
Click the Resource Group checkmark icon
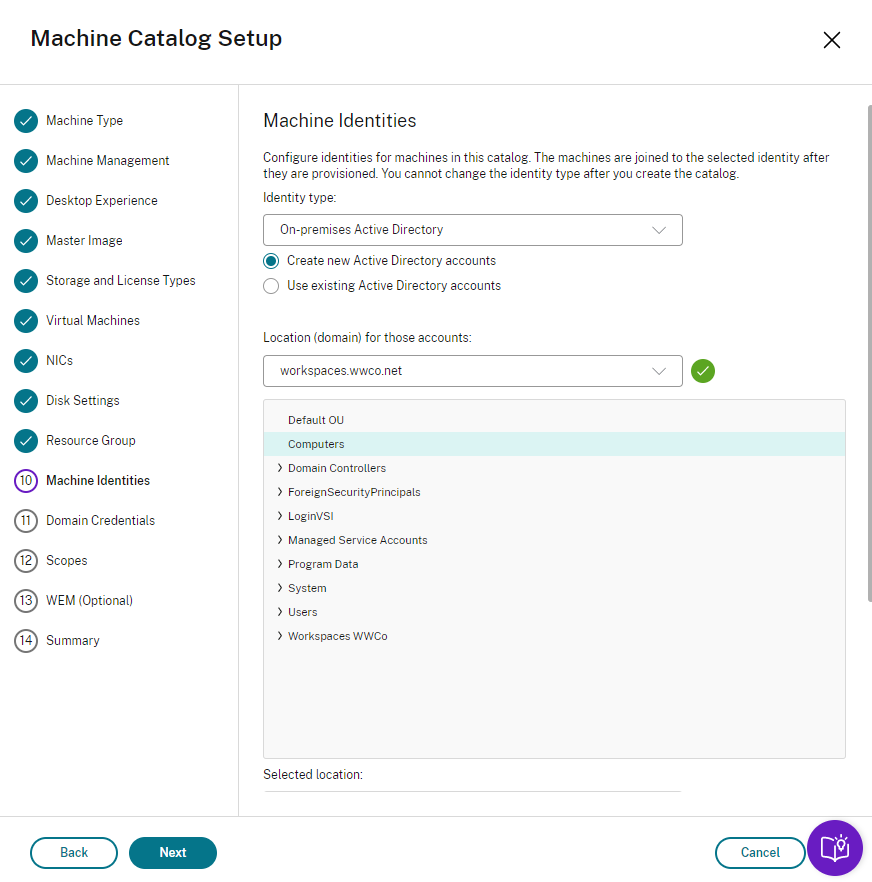point(26,441)
